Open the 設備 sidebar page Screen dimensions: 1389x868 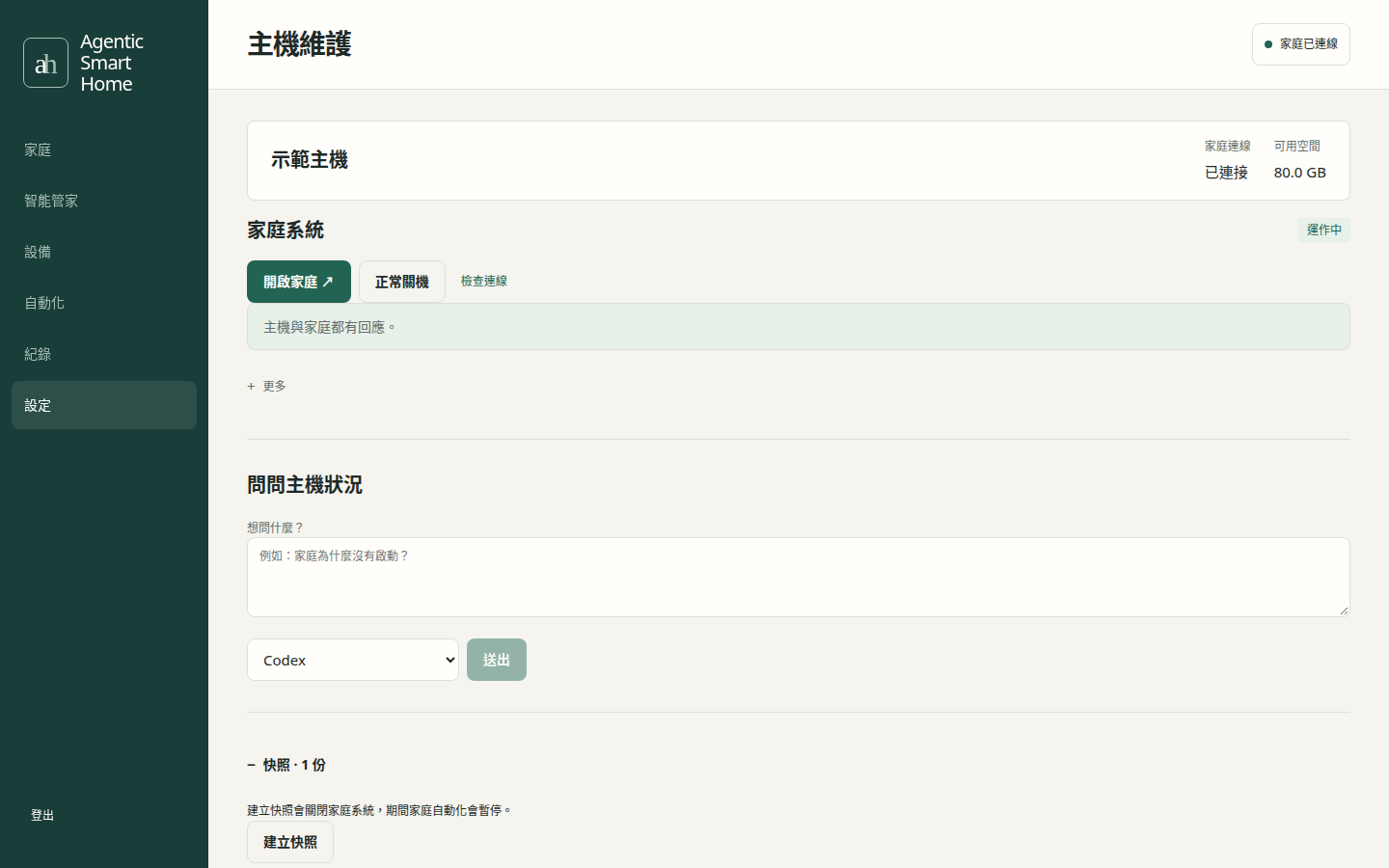[x=104, y=252]
